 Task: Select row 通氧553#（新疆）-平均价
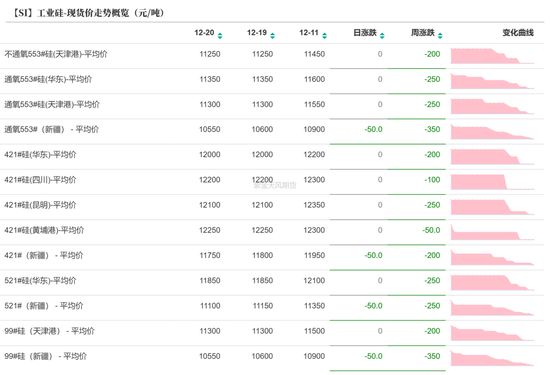[52, 129]
